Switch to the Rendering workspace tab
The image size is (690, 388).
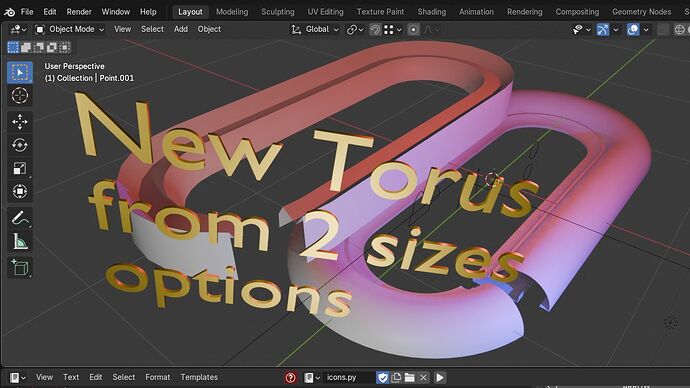[x=525, y=12]
